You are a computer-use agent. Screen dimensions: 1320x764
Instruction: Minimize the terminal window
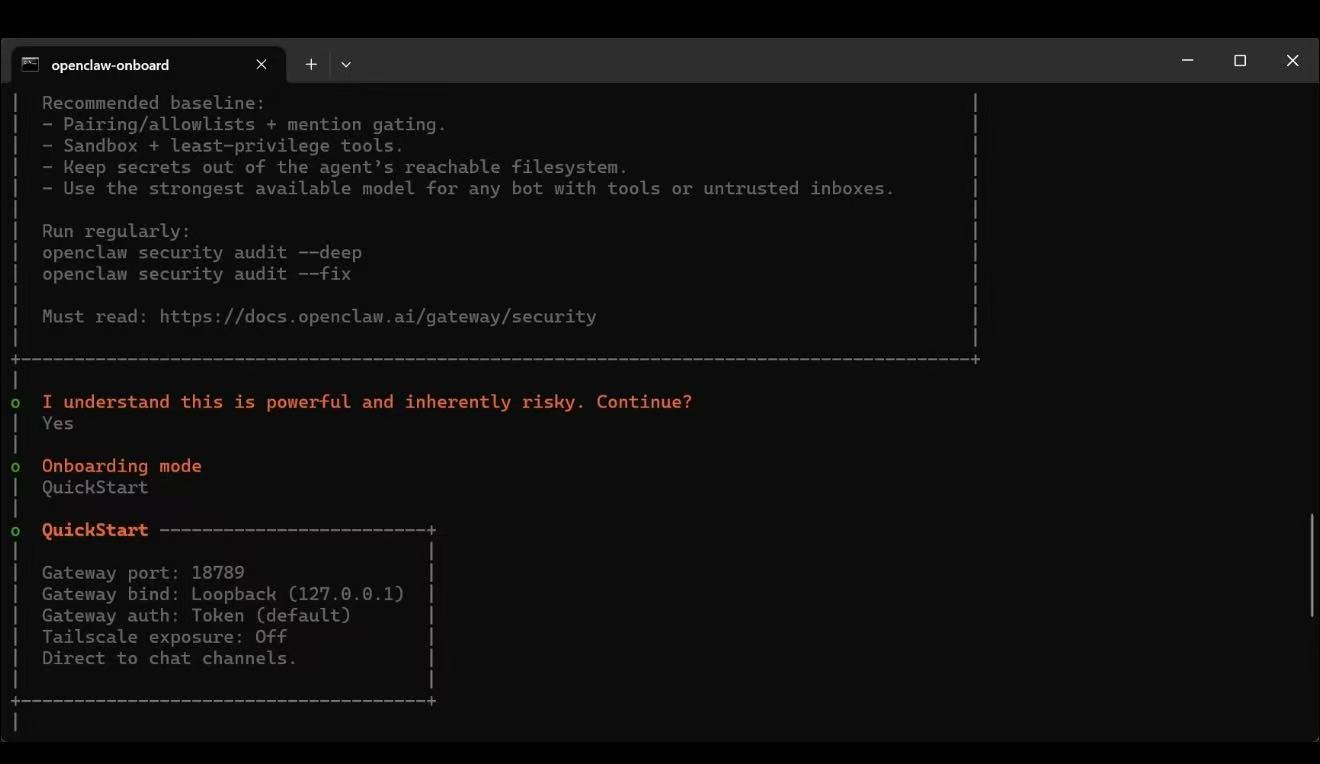point(1187,61)
